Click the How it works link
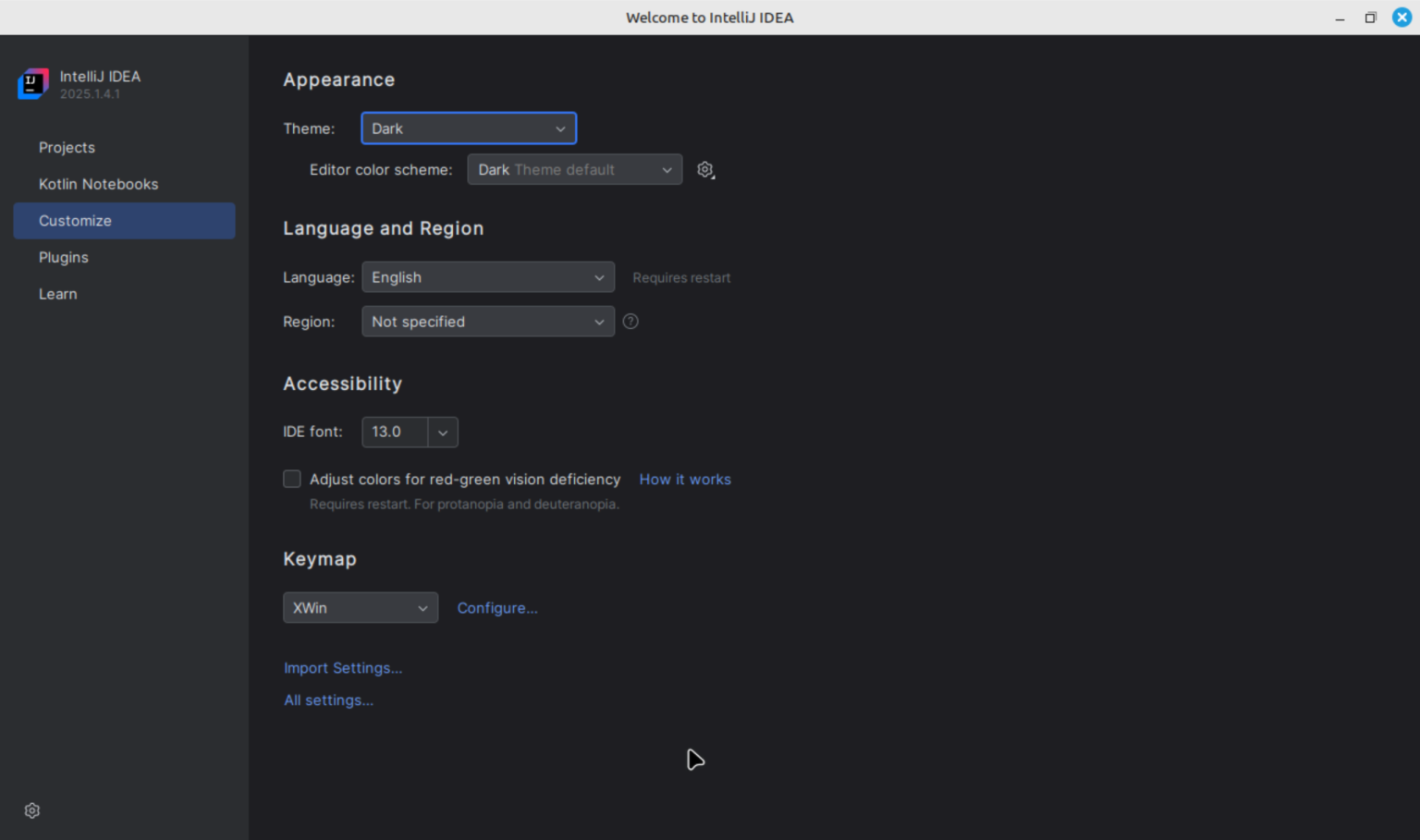The width and height of the screenshot is (1420, 840). point(684,479)
